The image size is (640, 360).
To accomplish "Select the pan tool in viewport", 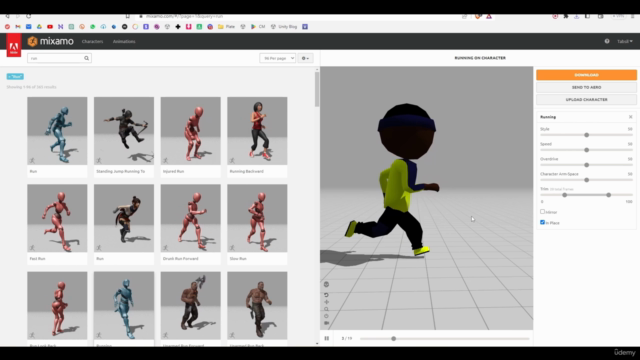I will pos(326,302).
